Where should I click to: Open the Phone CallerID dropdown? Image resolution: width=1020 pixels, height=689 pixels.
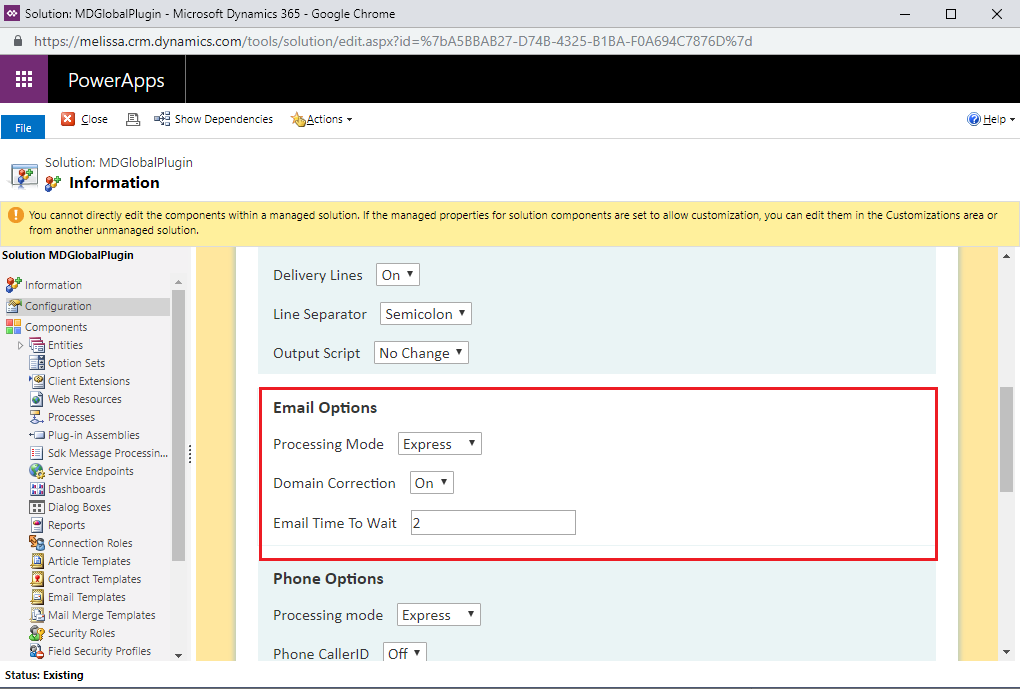[x=405, y=652]
